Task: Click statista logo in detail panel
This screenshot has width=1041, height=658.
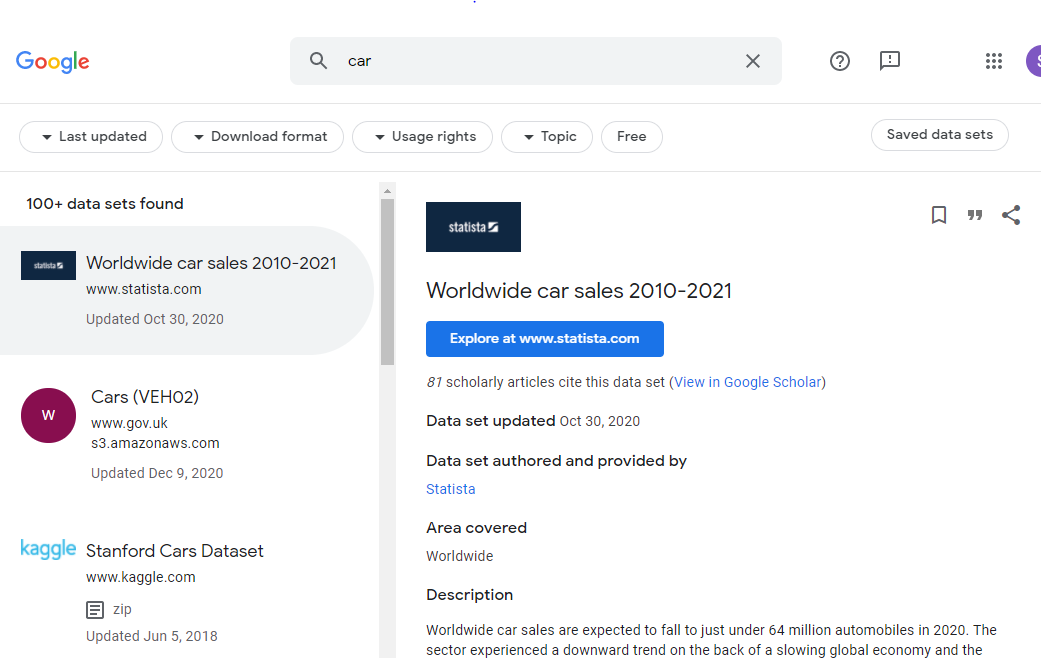Action: [x=473, y=227]
